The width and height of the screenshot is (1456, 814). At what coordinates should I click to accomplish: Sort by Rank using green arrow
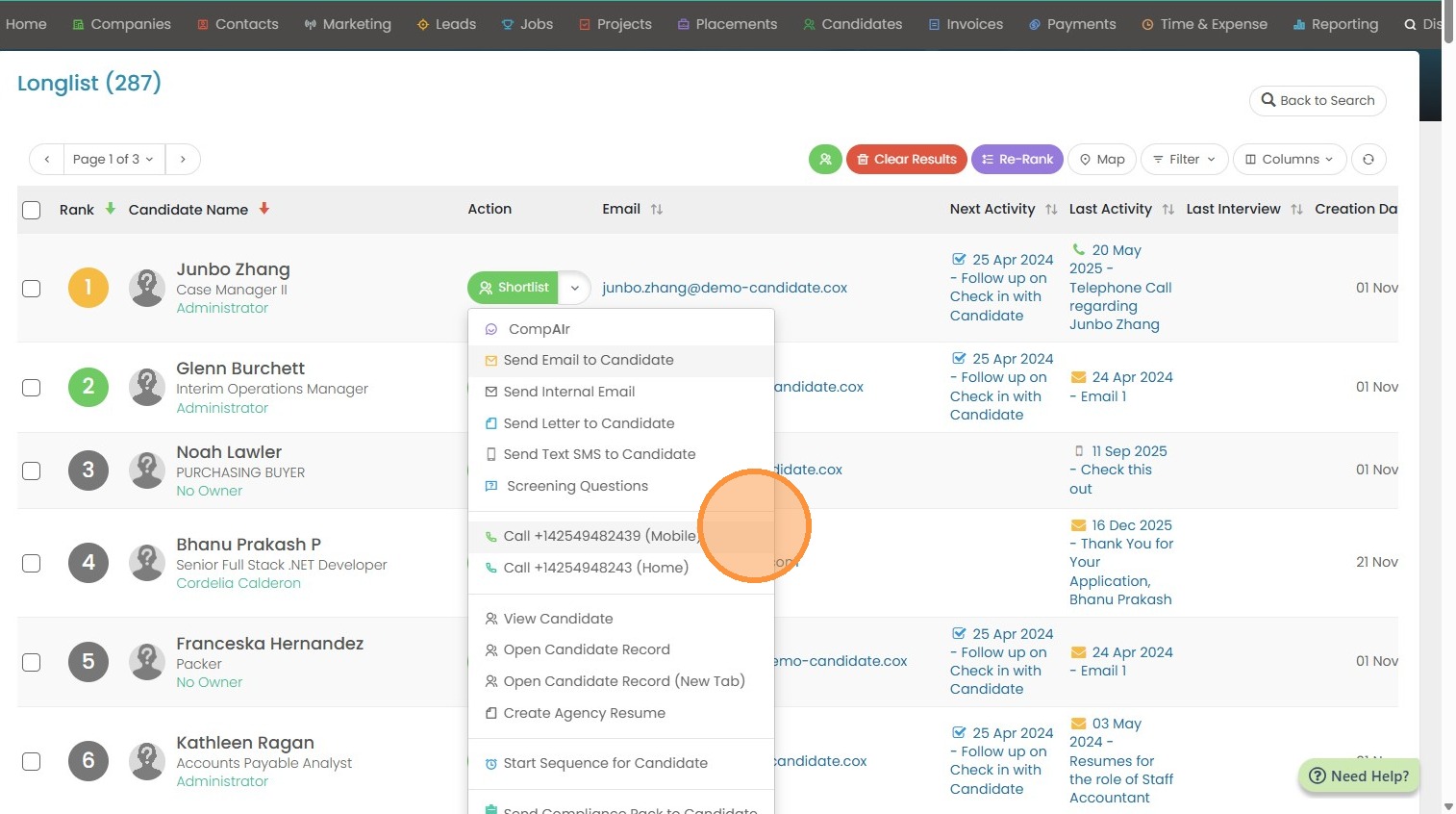point(111,209)
